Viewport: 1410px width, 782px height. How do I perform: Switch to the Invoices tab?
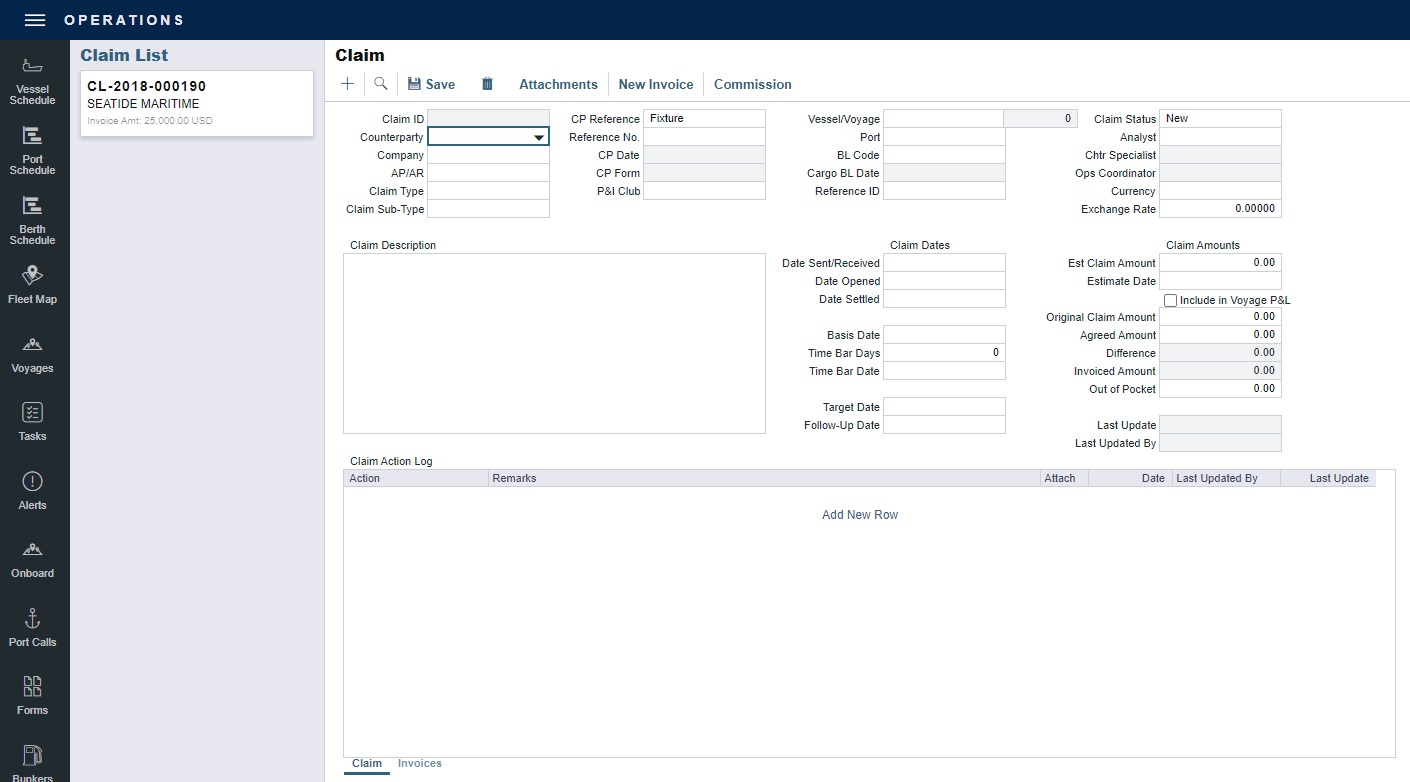point(419,764)
